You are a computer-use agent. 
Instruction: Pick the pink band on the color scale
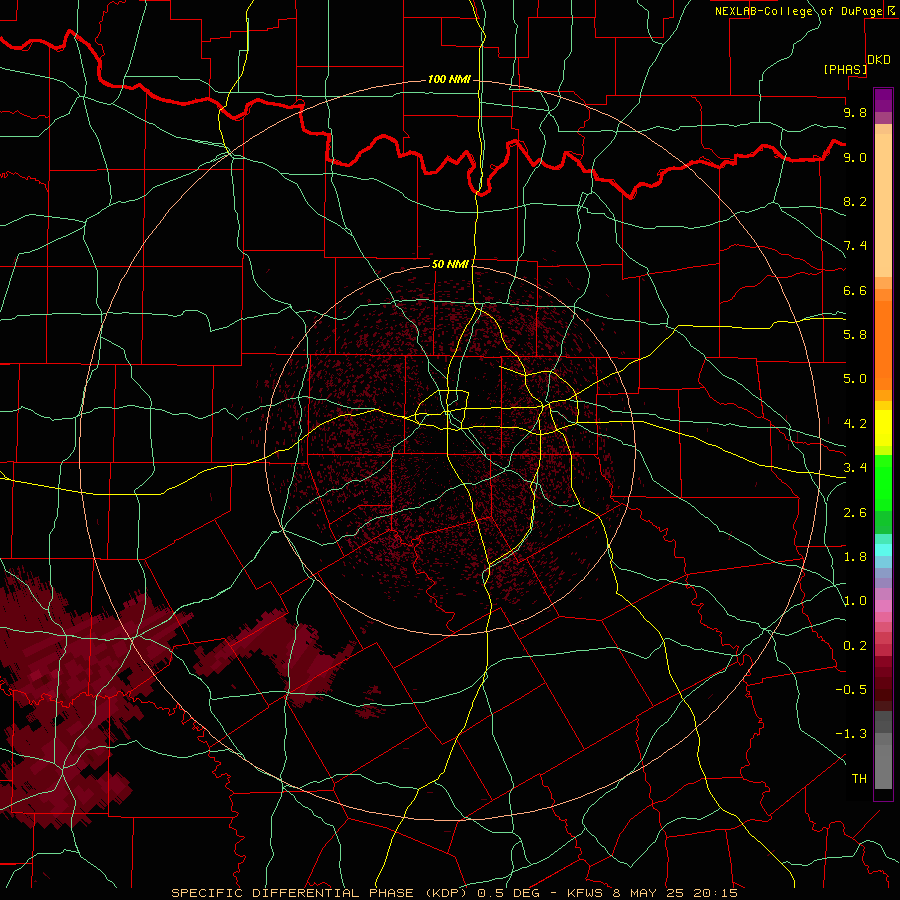coord(883,606)
